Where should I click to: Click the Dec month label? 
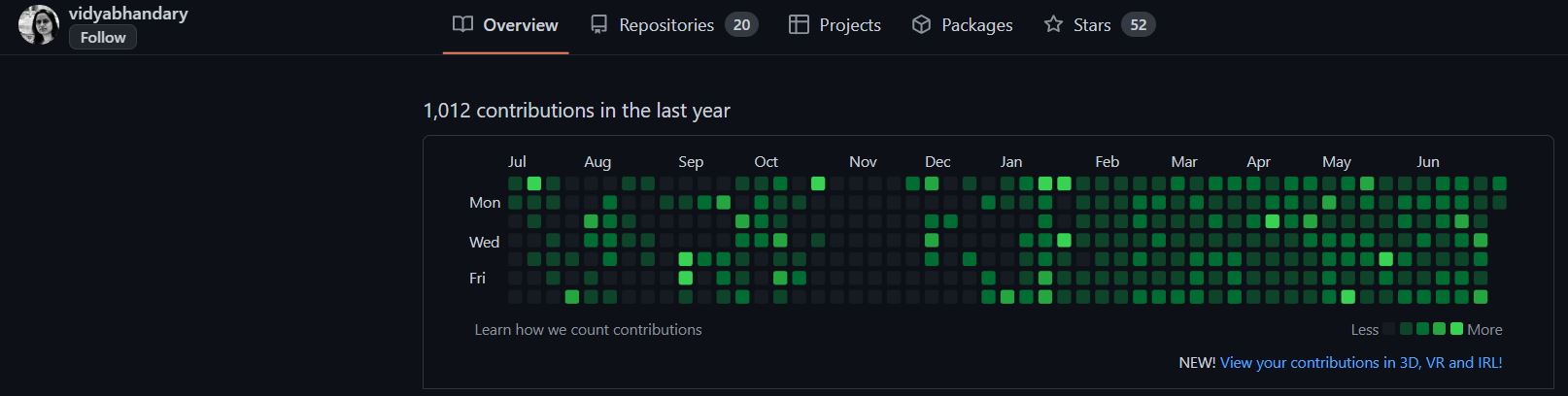[x=937, y=162]
